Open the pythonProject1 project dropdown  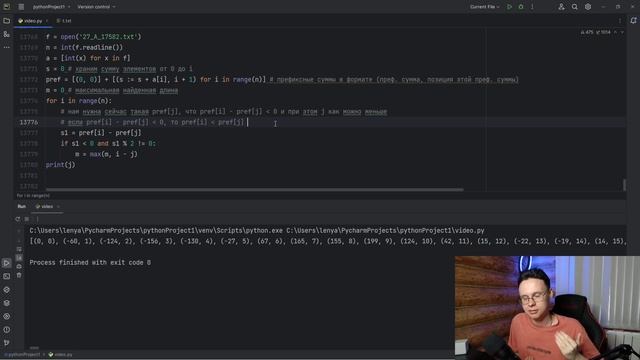click(x=51, y=7)
